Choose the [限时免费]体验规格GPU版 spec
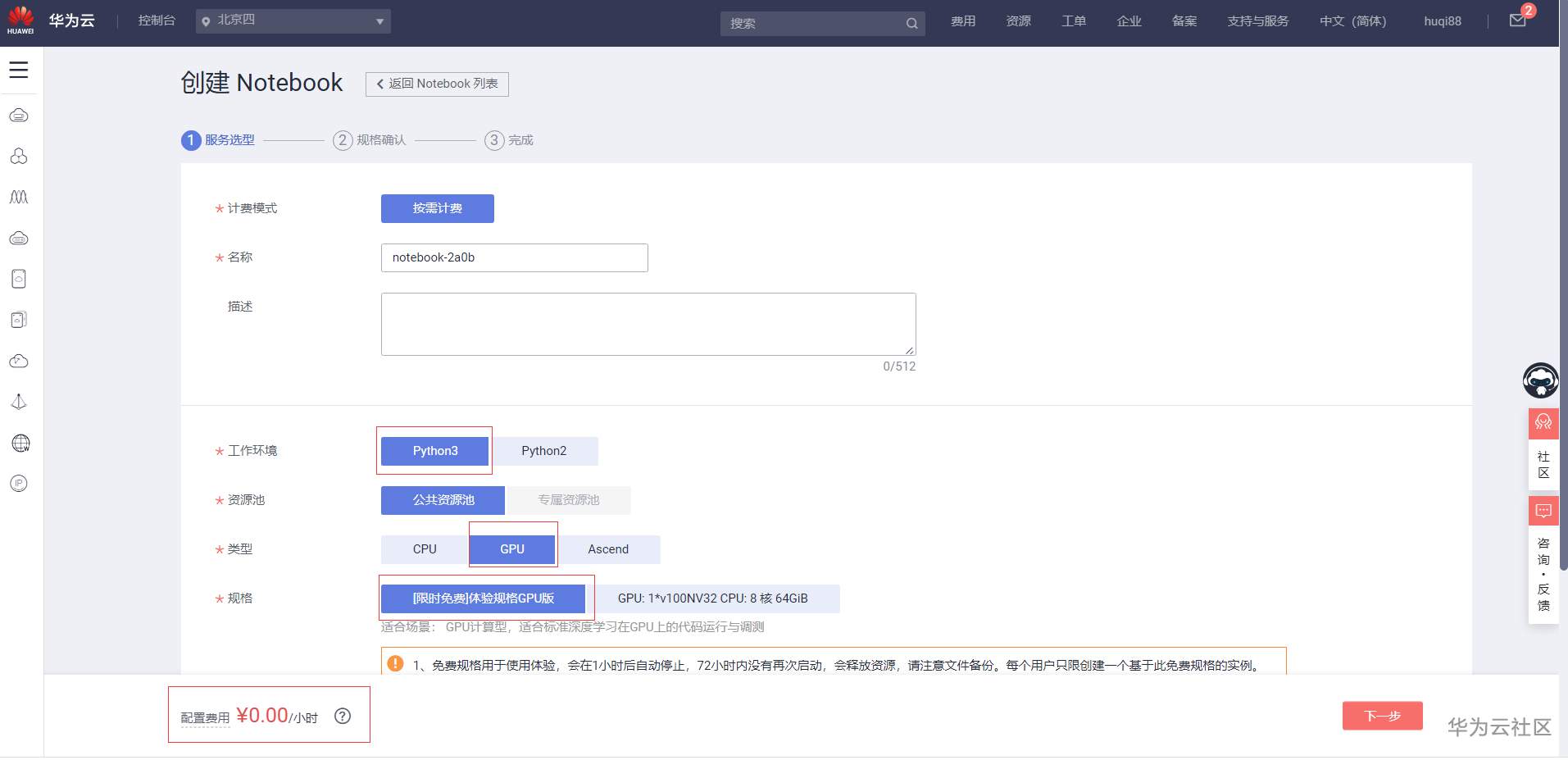This screenshot has height=760, width=1568. click(484, 598)
